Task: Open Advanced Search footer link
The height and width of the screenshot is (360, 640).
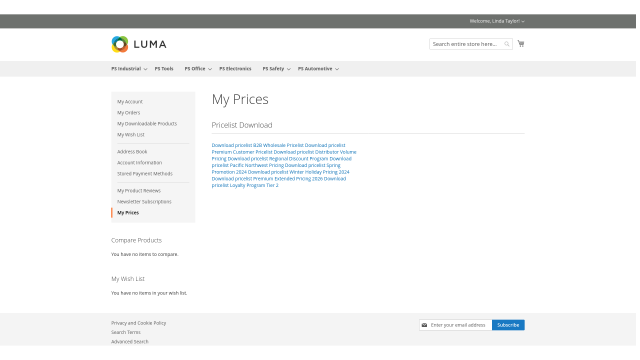Action: 129,342
